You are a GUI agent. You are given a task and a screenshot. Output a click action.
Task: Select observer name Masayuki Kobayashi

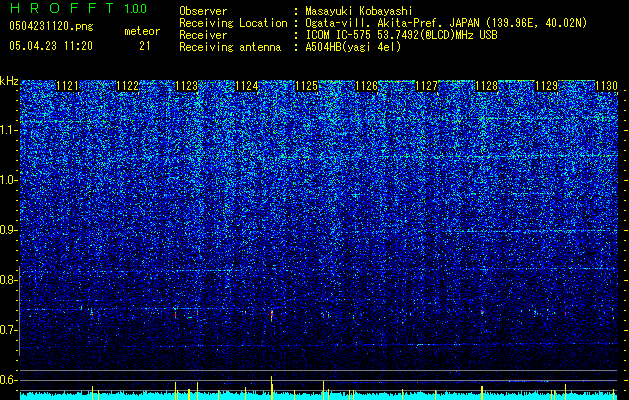359,11
